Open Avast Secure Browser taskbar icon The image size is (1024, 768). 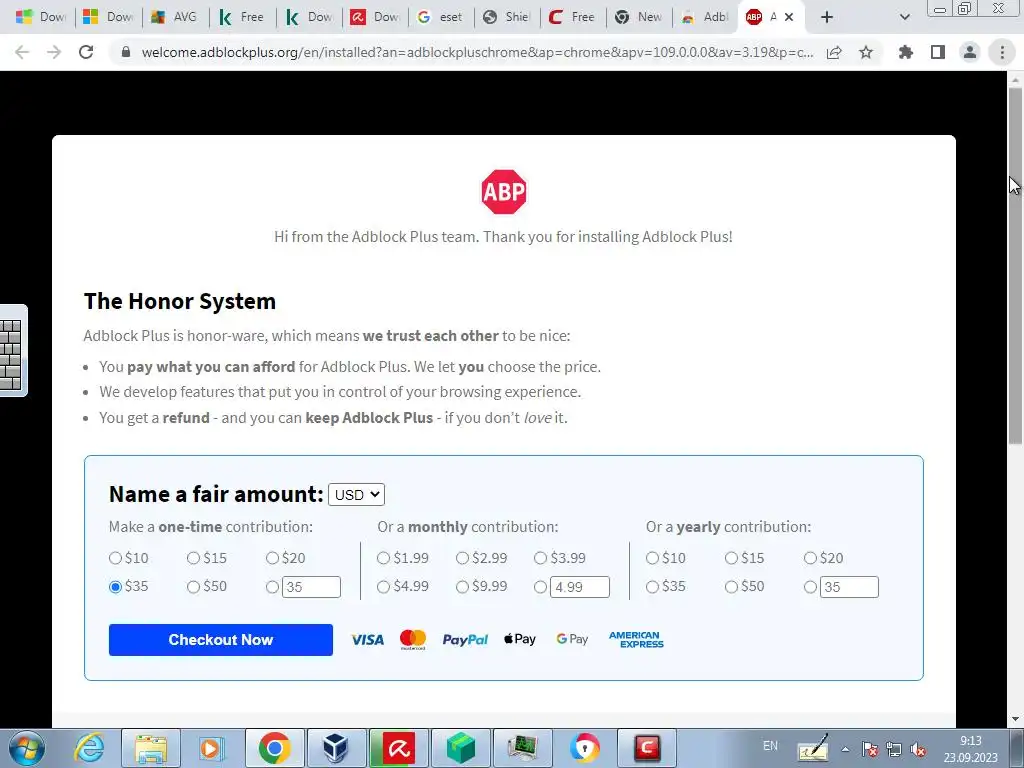584,748
